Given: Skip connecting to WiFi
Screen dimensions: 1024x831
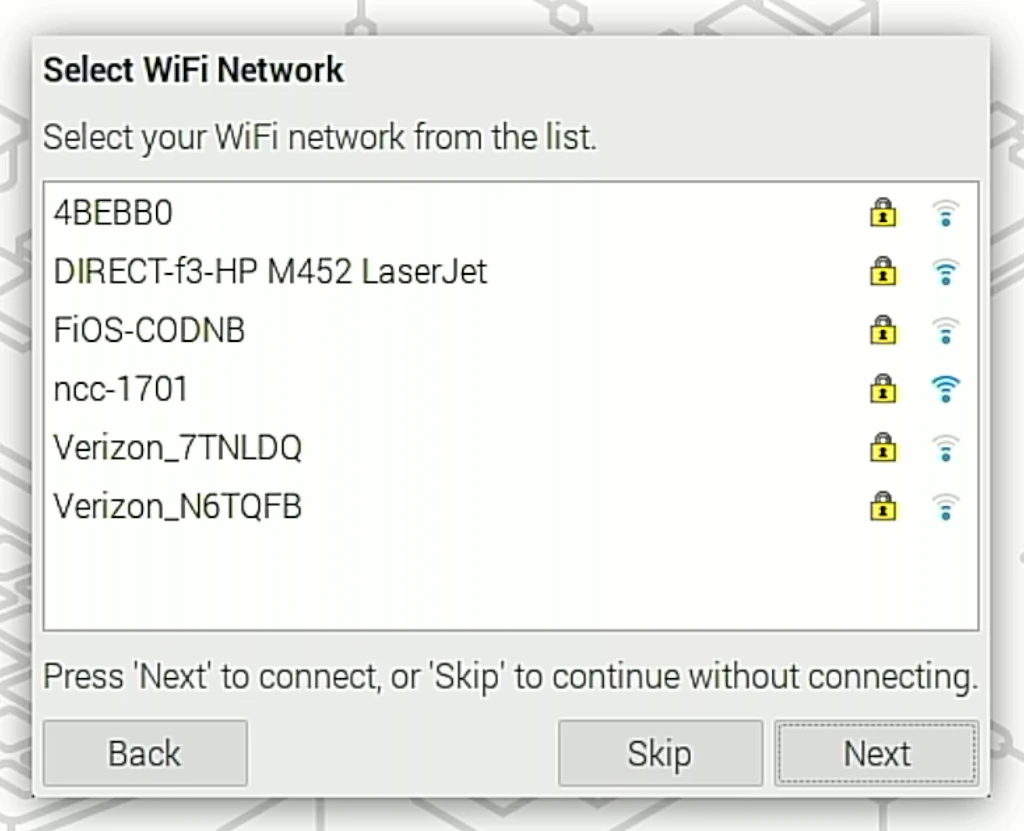Looking at the screenshot, I should 659,753.
